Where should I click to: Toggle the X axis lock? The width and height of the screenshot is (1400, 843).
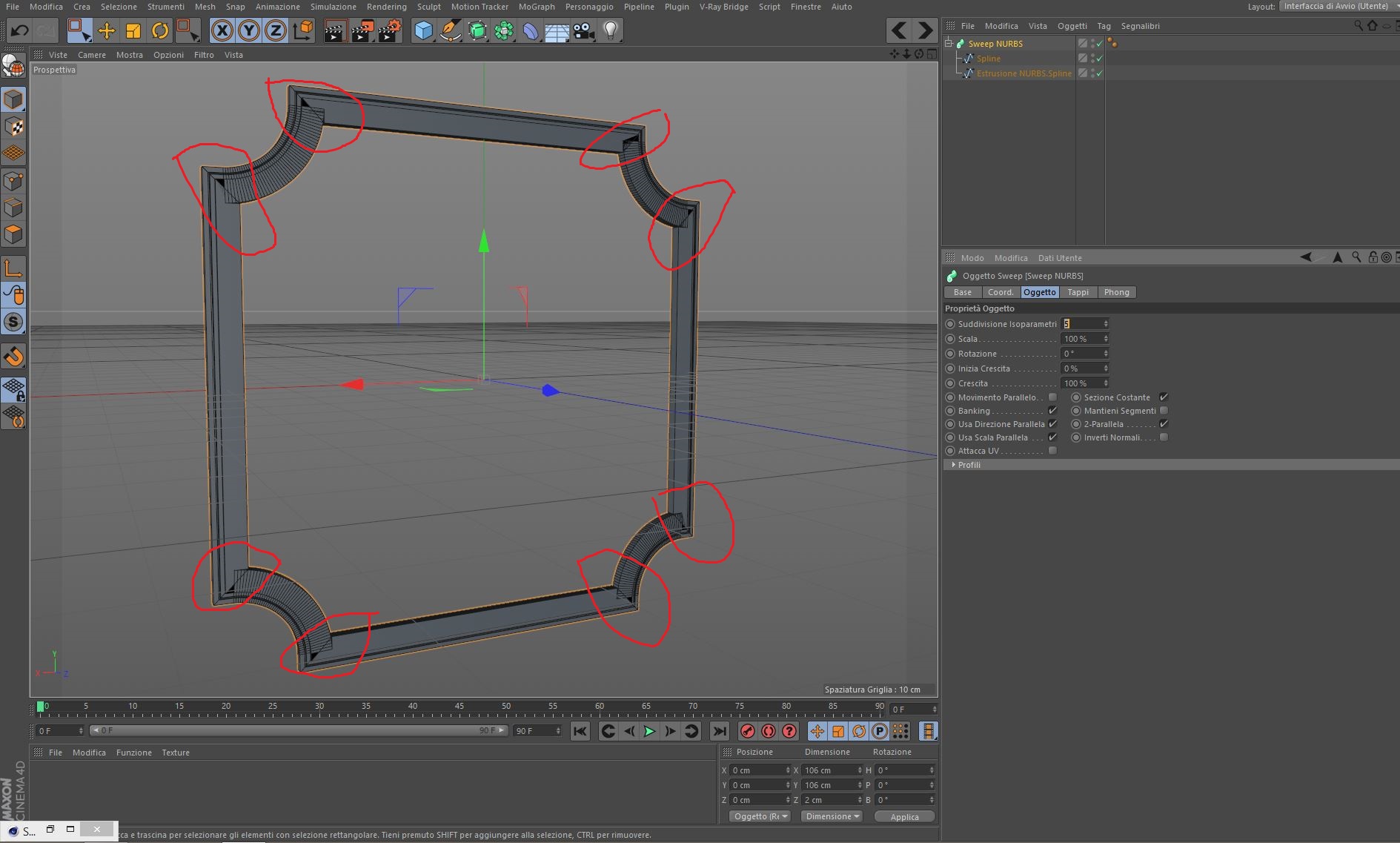(x=222, y=30)
